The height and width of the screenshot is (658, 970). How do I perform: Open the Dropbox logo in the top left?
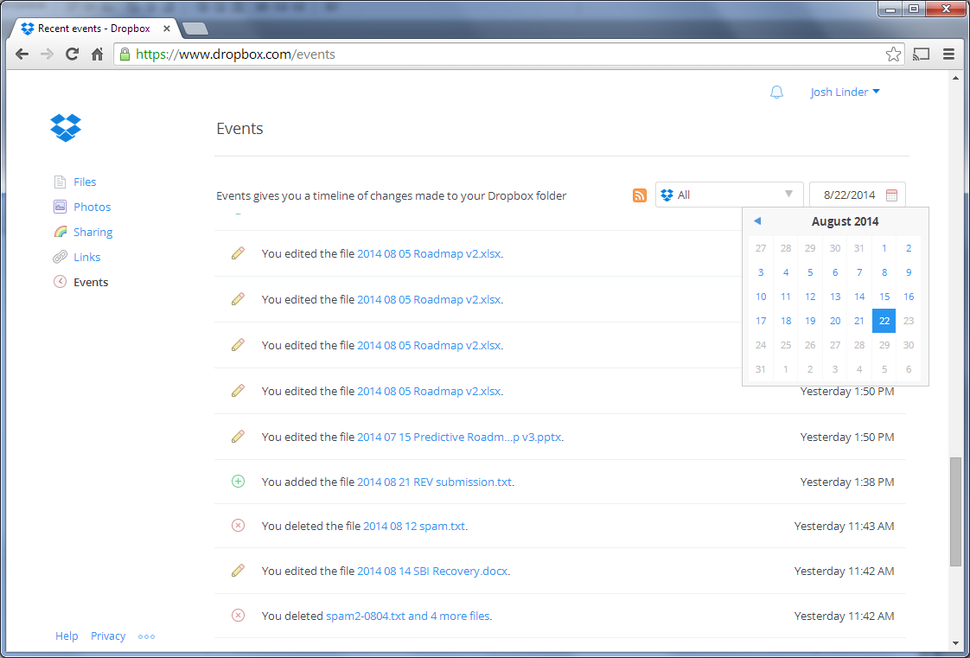click(x=64, y=128)
